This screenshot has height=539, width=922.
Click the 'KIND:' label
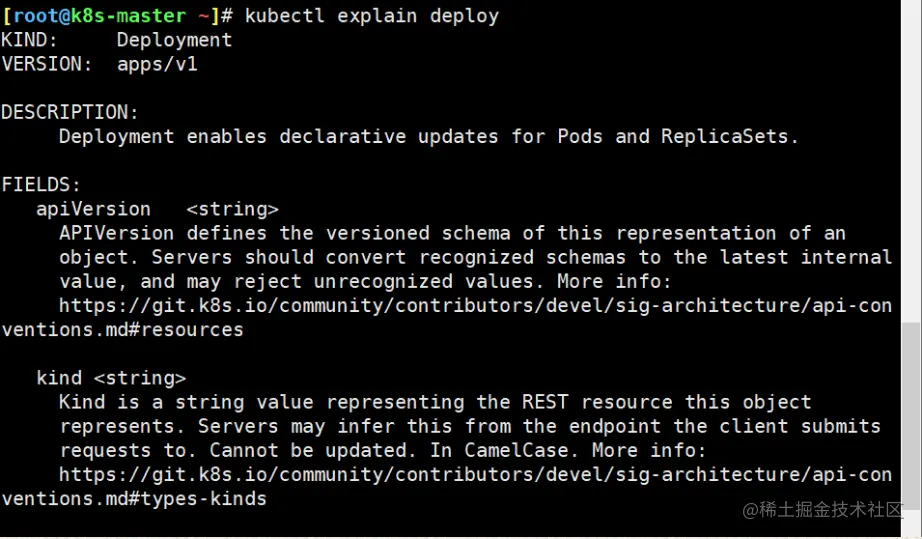[x=29, y=40]
